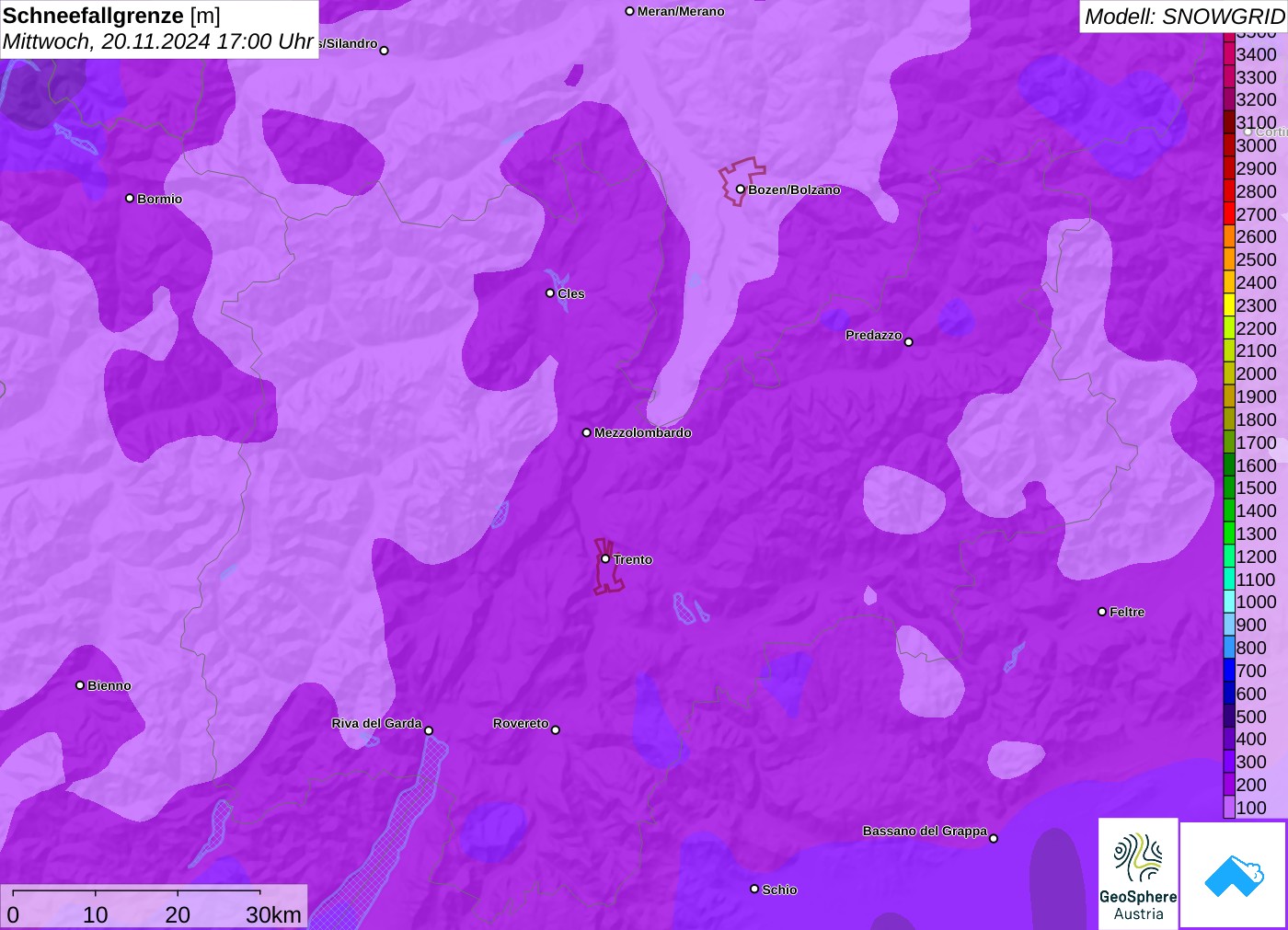This screenshot has width=1288, height=930.
Task: Click the Silandro marker dot
Action: pyautogui.click(x=385, y=51)
